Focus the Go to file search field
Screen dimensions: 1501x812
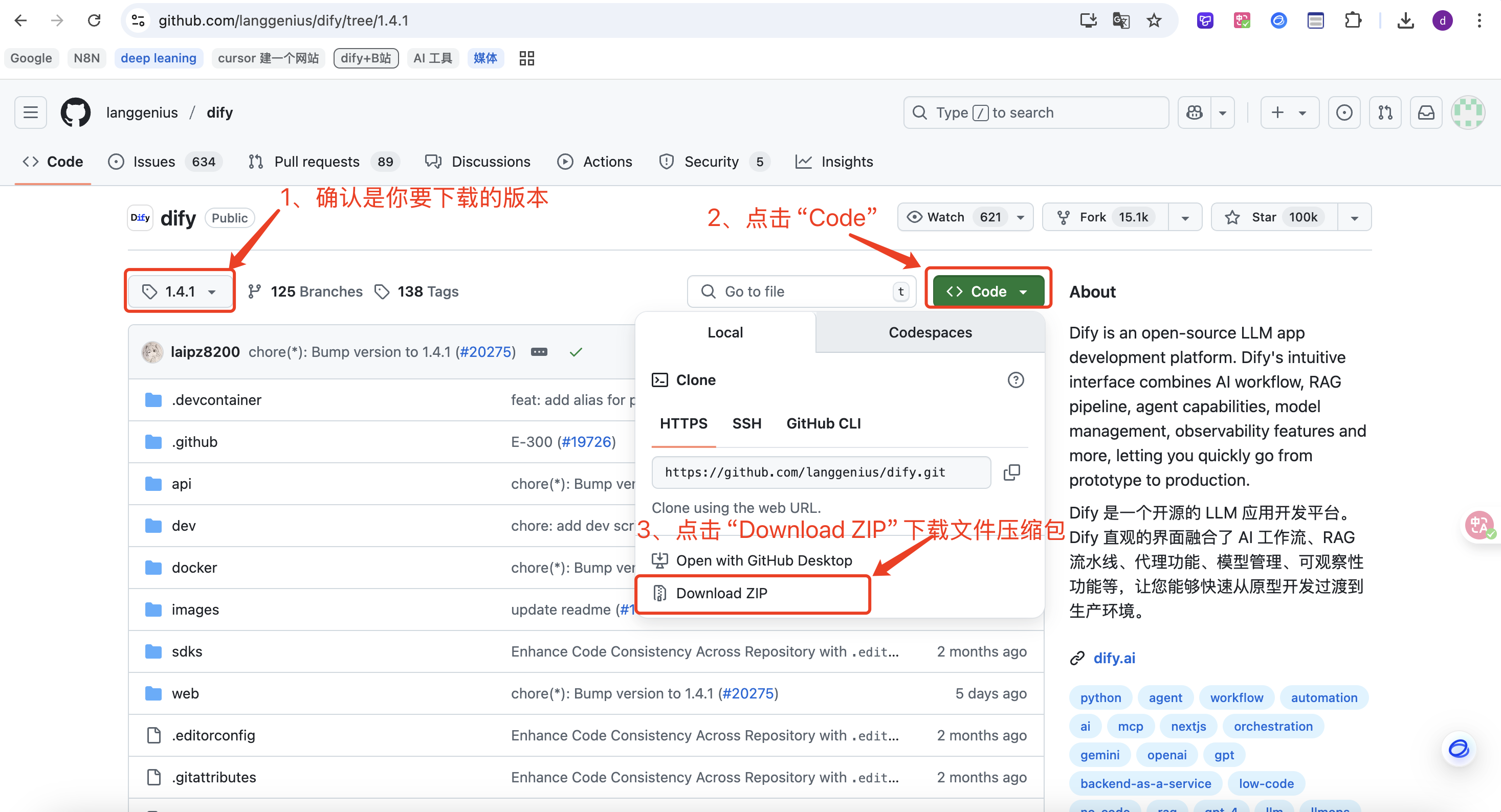click(x=802, y=291)
